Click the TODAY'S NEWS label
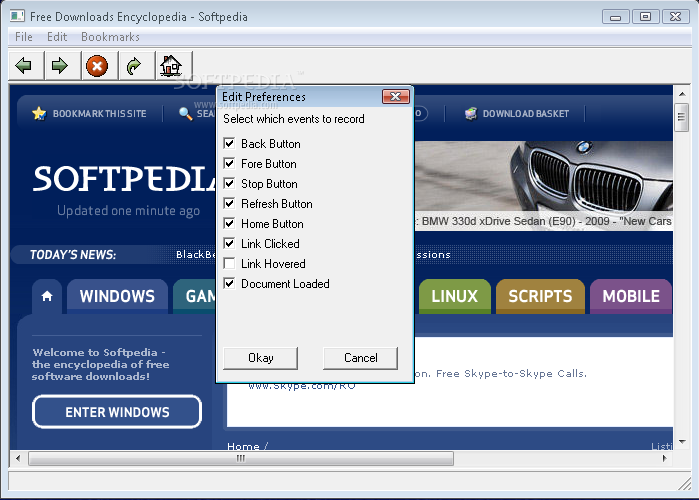 pyautogui.click(x=73, y=254)
